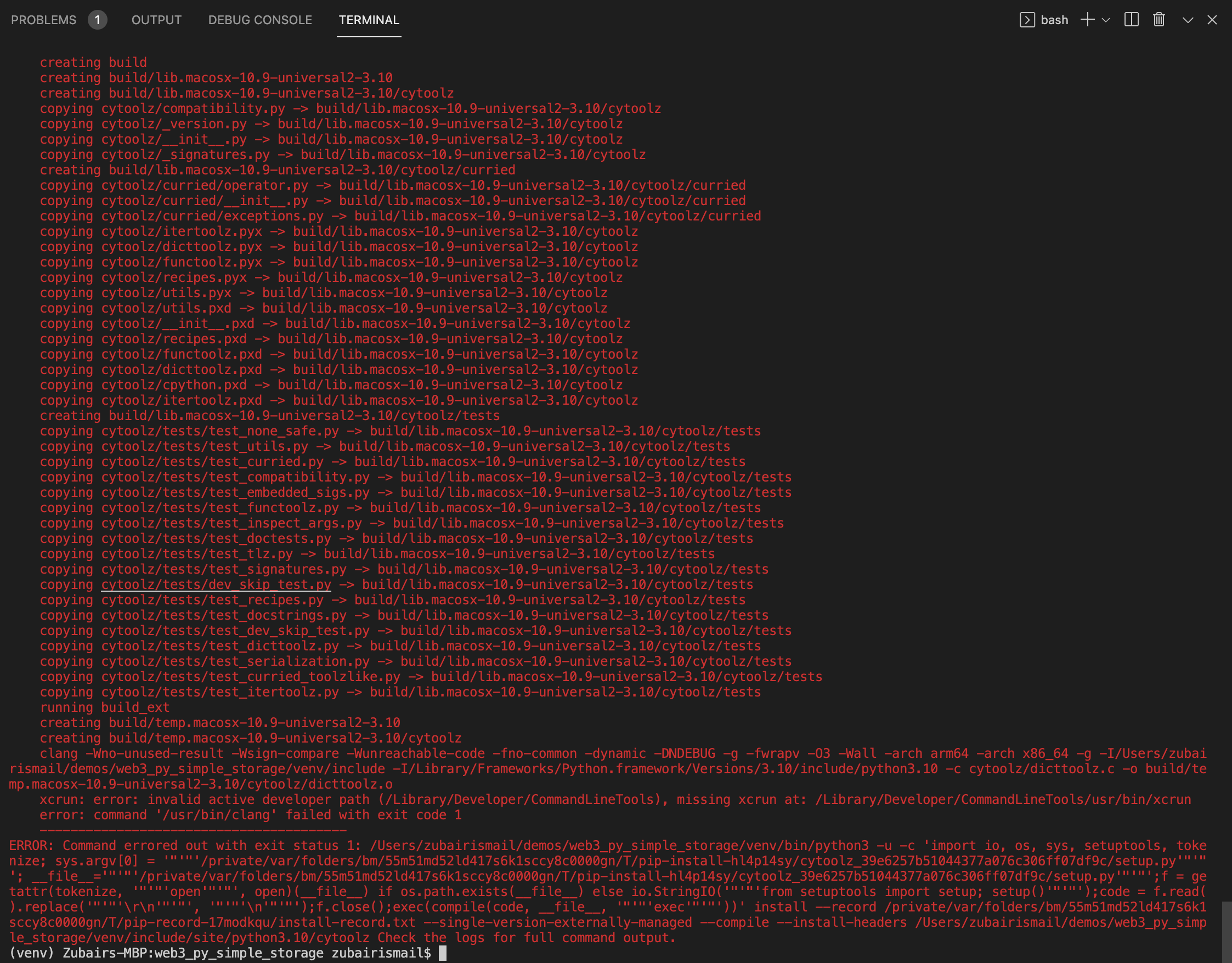Screen dimensions: 1232x963
Task: Open link cytoolz/tests/dev_skip_test.py
Action: (x=216, y=585)
